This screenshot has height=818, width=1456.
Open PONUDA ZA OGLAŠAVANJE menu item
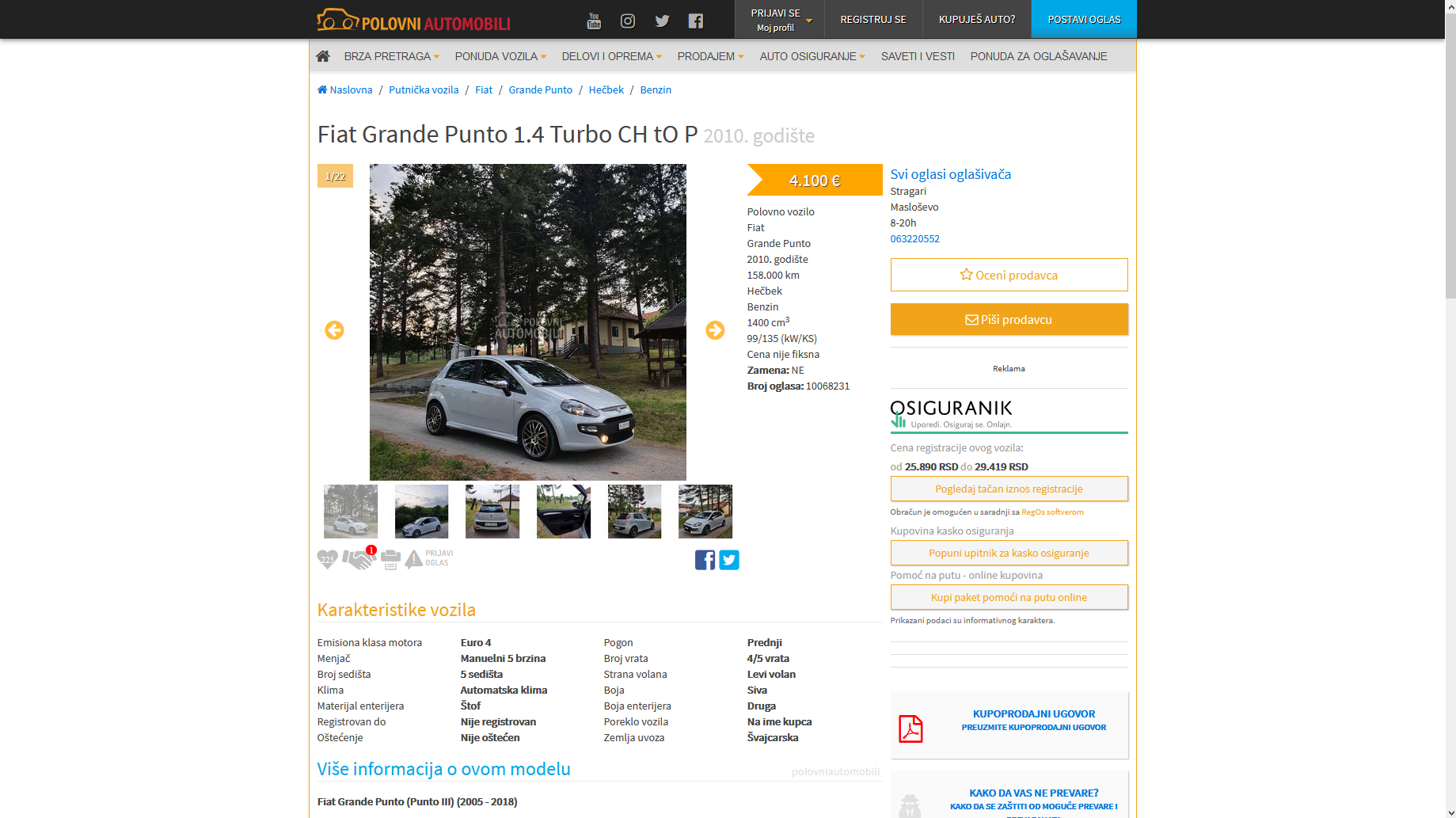tap(1039, 56)
